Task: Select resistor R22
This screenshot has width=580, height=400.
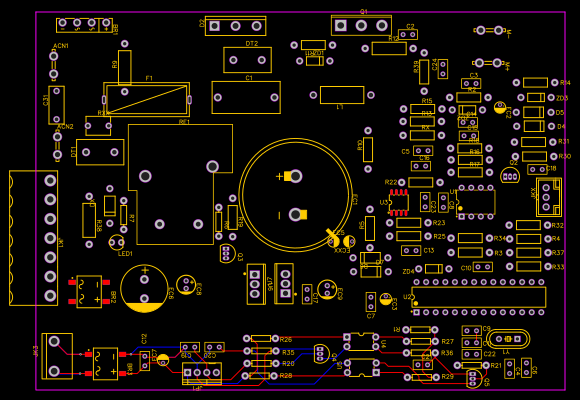Action: [421, 182]
